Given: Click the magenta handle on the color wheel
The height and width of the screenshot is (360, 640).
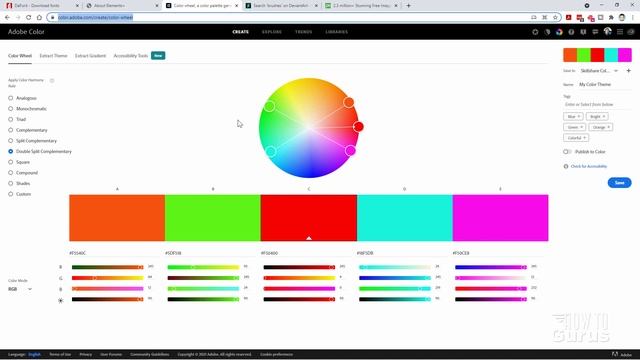Looking at the screenshot, I should pyautogui.click(x=350, y=151).
